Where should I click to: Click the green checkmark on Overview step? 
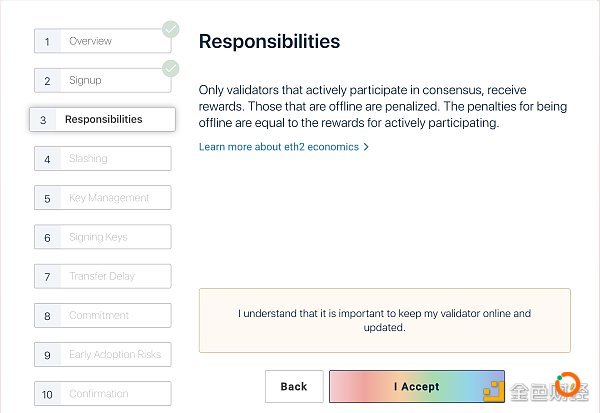coord(170,29)
